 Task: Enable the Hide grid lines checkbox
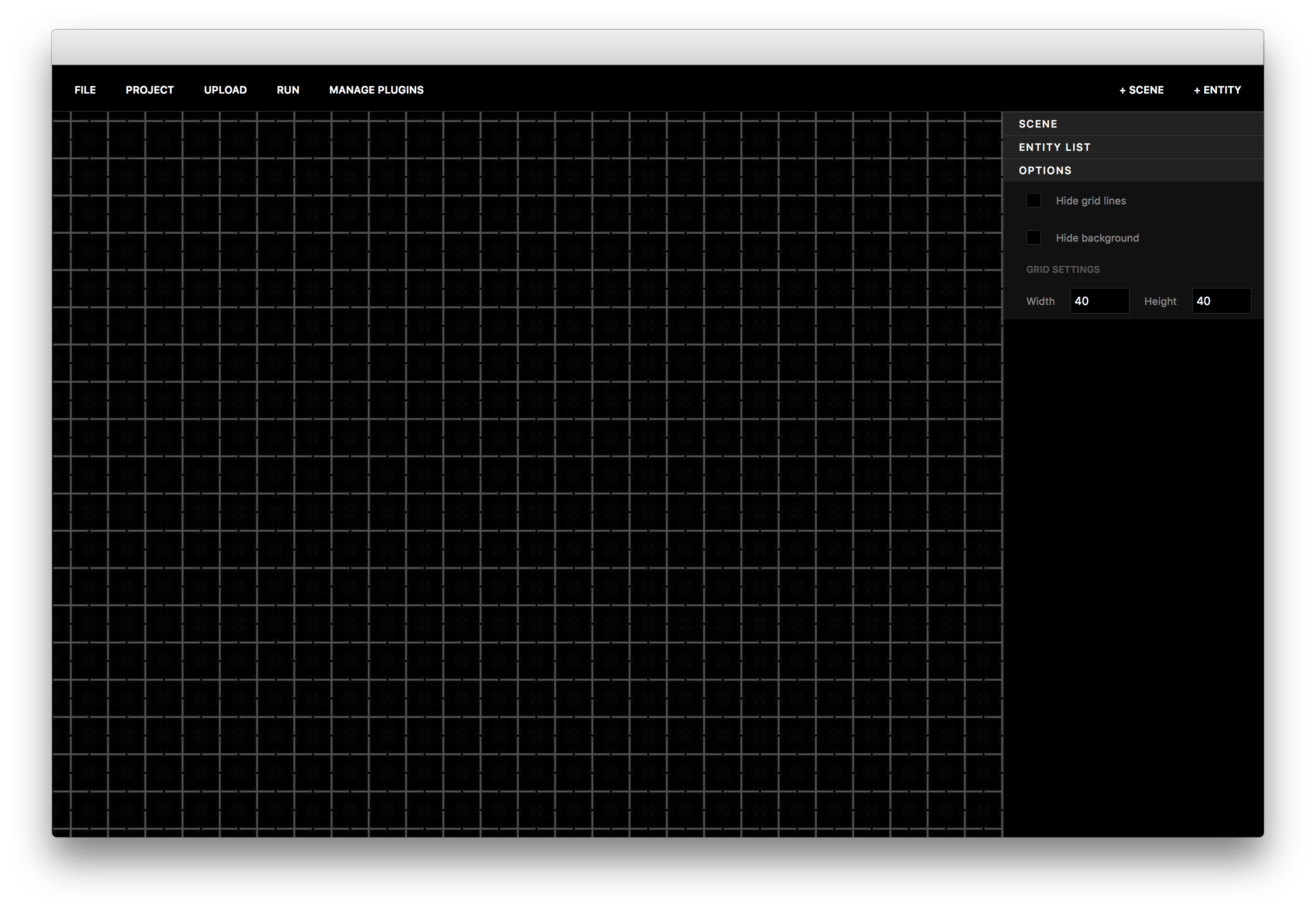(1033, 201)
